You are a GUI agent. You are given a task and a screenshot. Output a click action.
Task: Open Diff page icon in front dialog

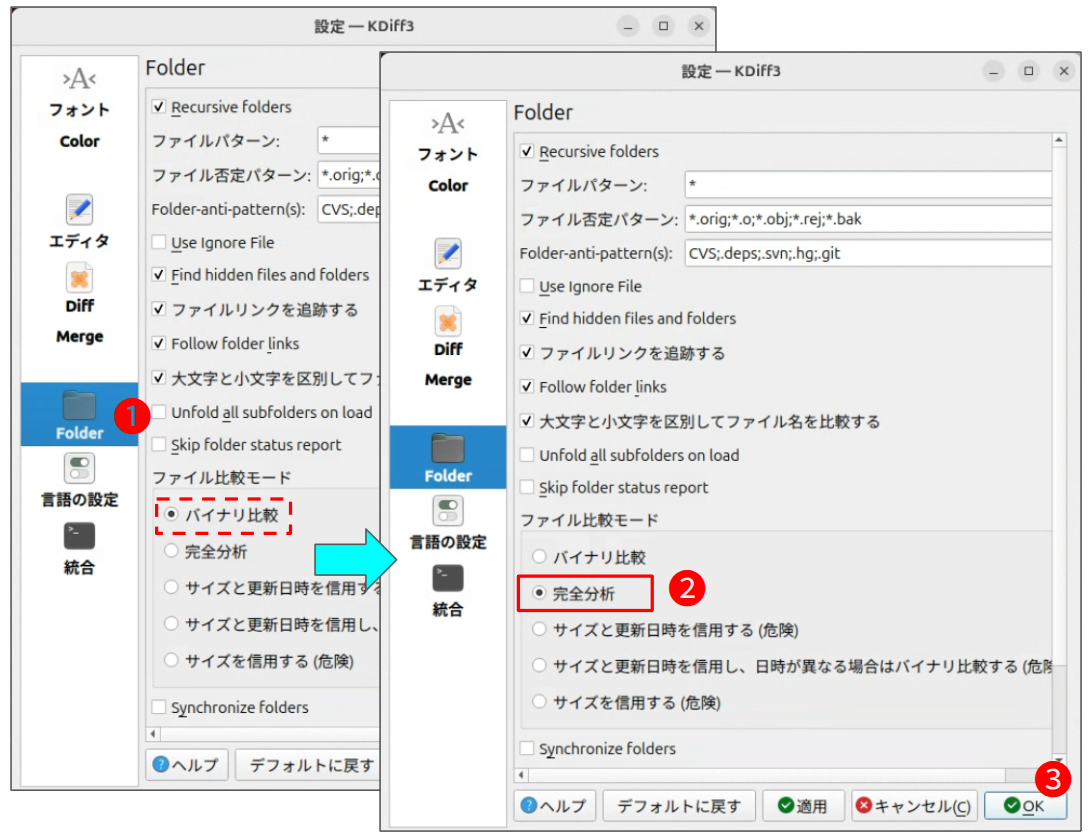tap(447, 322)
